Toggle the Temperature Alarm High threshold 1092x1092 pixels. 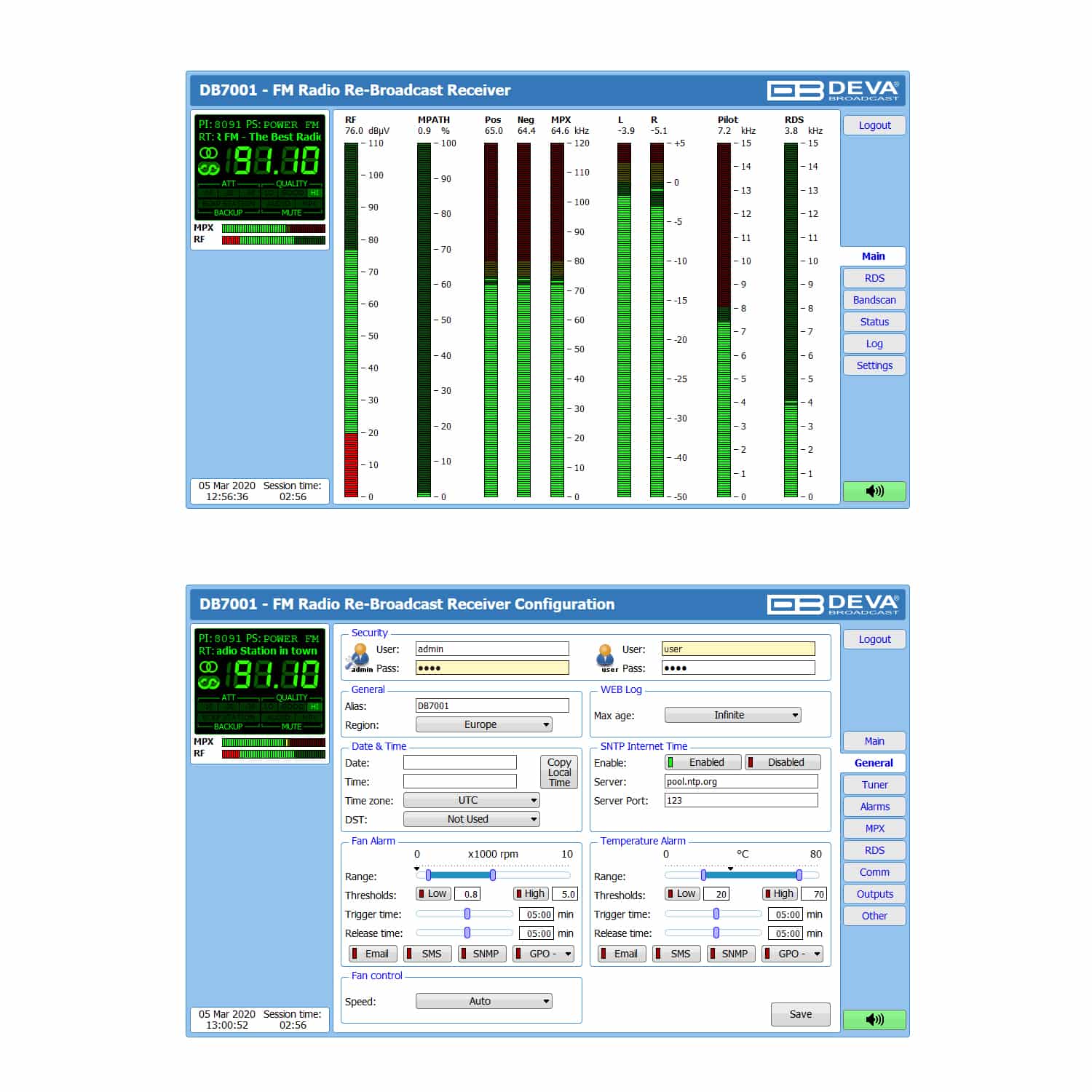tap(780, 893)
